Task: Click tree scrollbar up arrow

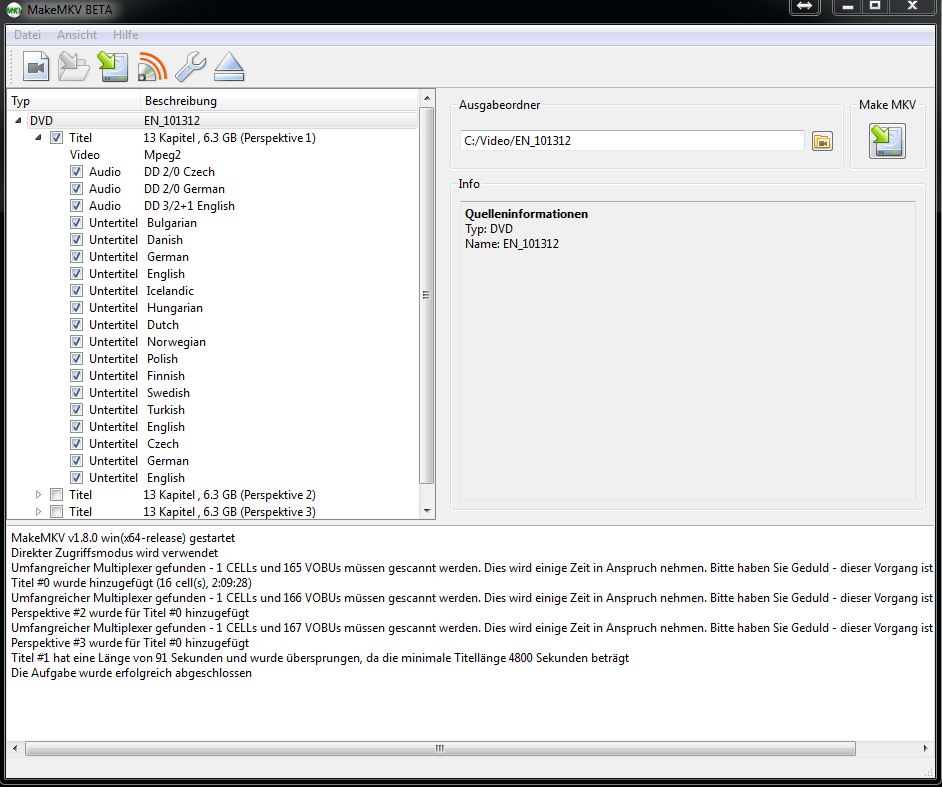Action: 427,98
